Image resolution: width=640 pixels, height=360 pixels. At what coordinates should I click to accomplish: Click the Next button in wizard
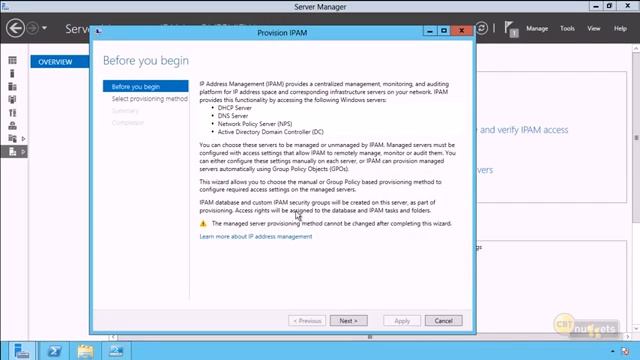(x=349, y=321)
